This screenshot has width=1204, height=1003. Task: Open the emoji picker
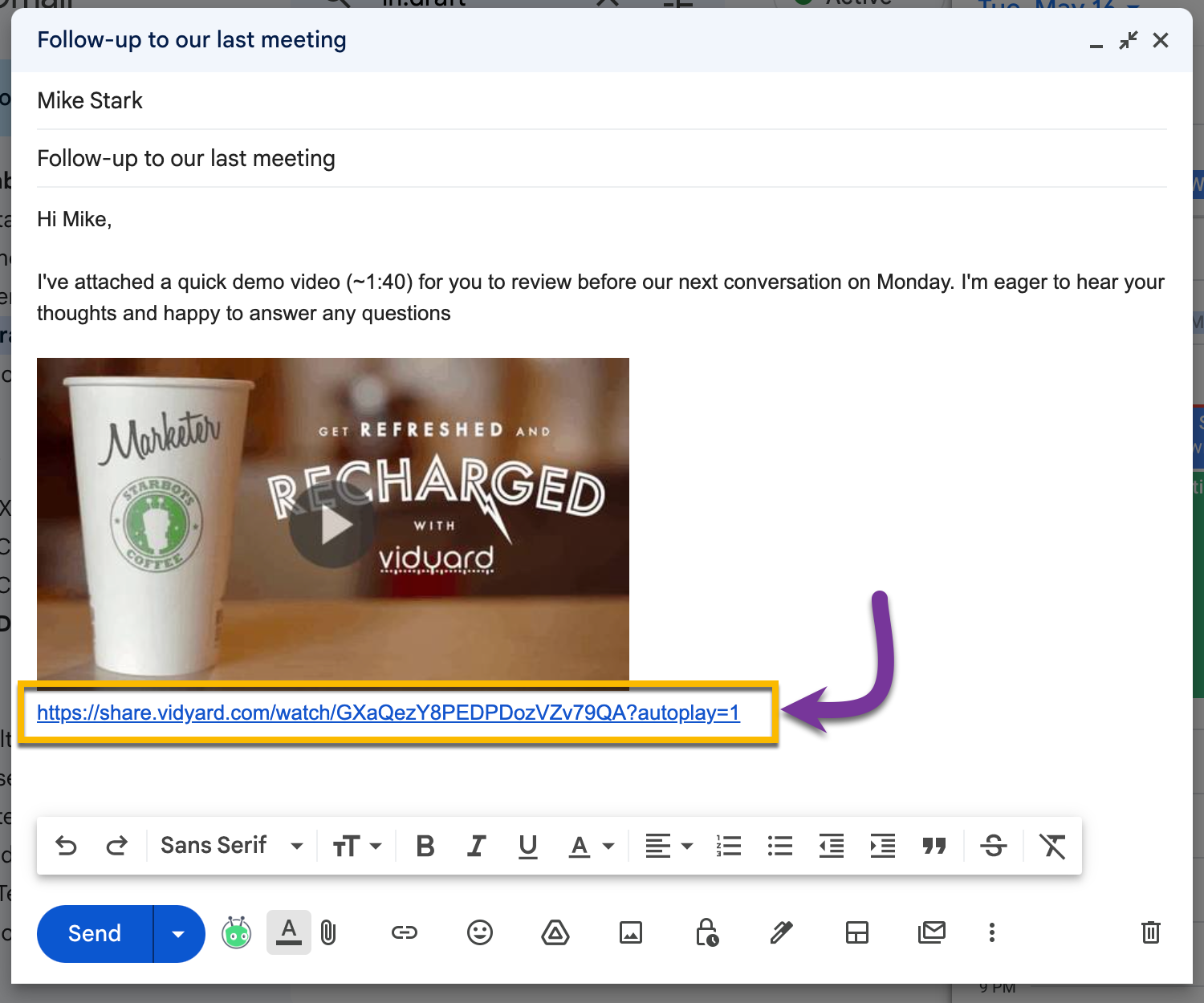point(480,932)
